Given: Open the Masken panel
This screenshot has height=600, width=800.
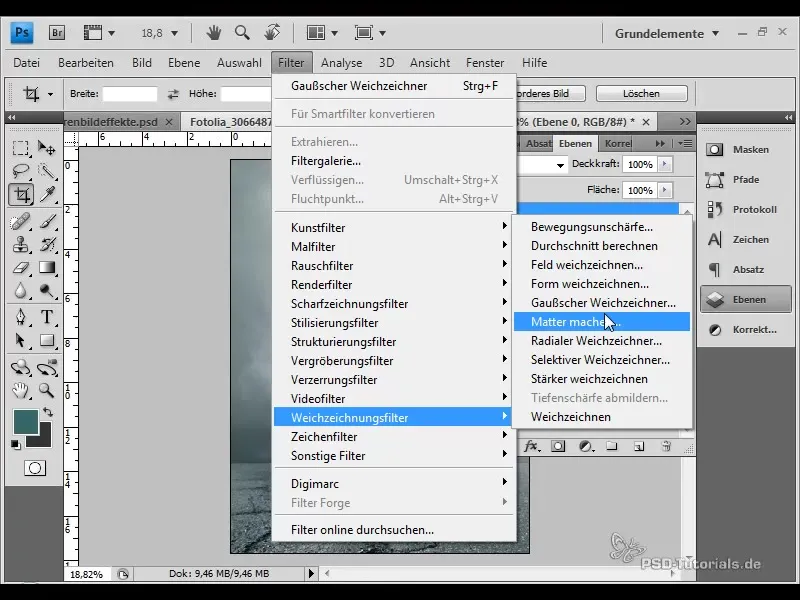Looking at the screenshot, I should 745,149.
